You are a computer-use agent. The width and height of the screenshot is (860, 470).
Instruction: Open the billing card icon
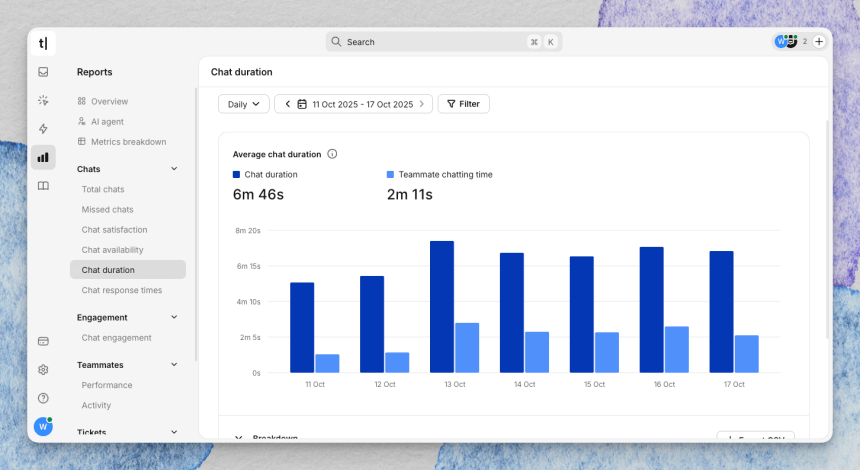[43, 341]
